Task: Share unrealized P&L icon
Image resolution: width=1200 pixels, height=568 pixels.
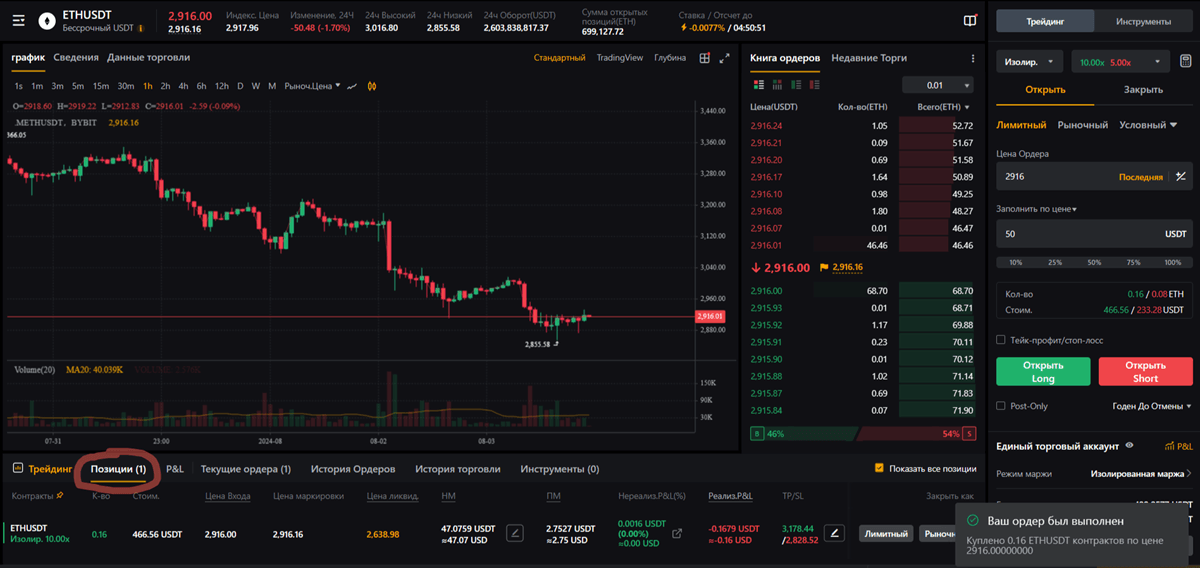Action: click(x=676, y=534)
